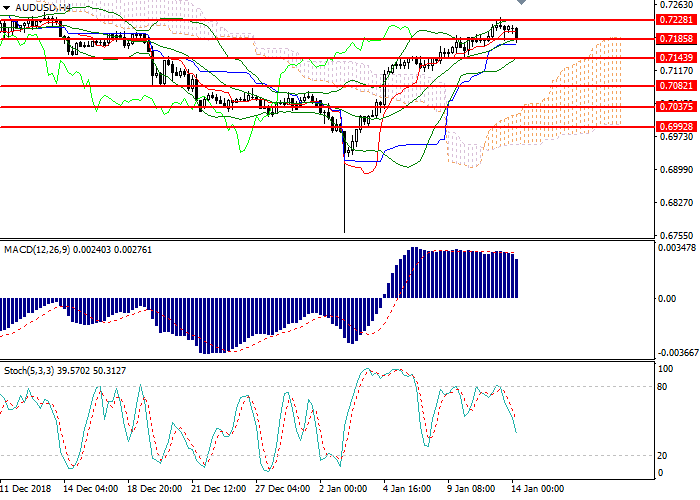Click the AUDUSD,H4 chart title
700x500 pixels.
(44, 7)
